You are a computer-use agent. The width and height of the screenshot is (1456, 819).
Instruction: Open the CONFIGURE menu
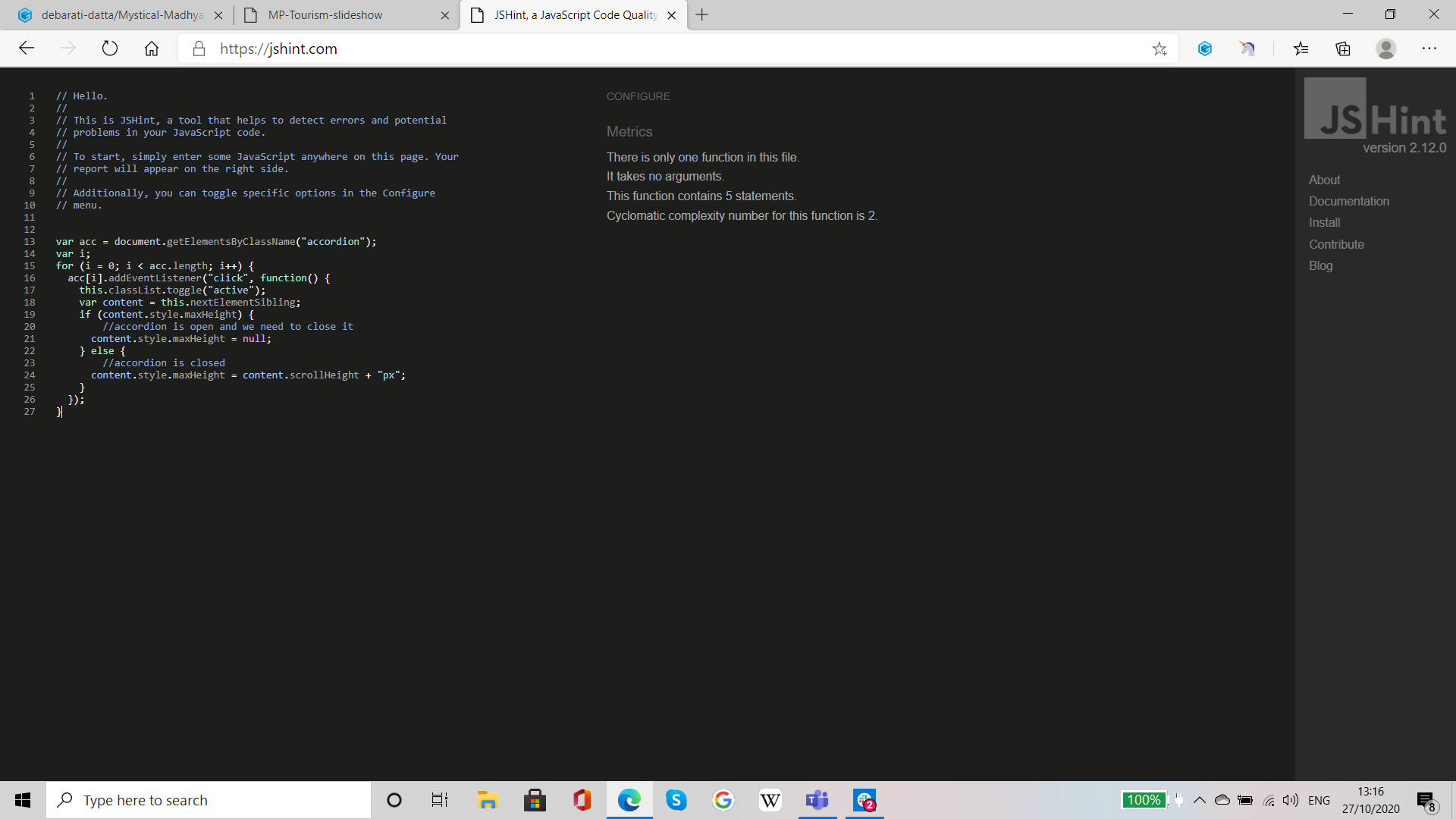638,96
